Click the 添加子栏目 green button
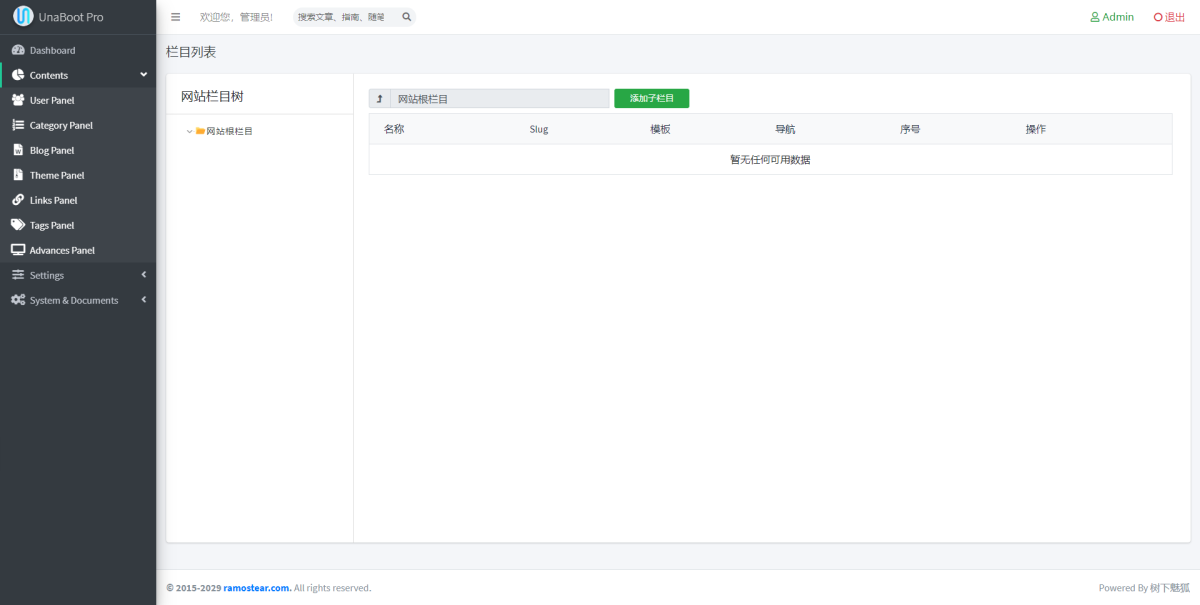1200x605 pixels. tap(651, 99)
